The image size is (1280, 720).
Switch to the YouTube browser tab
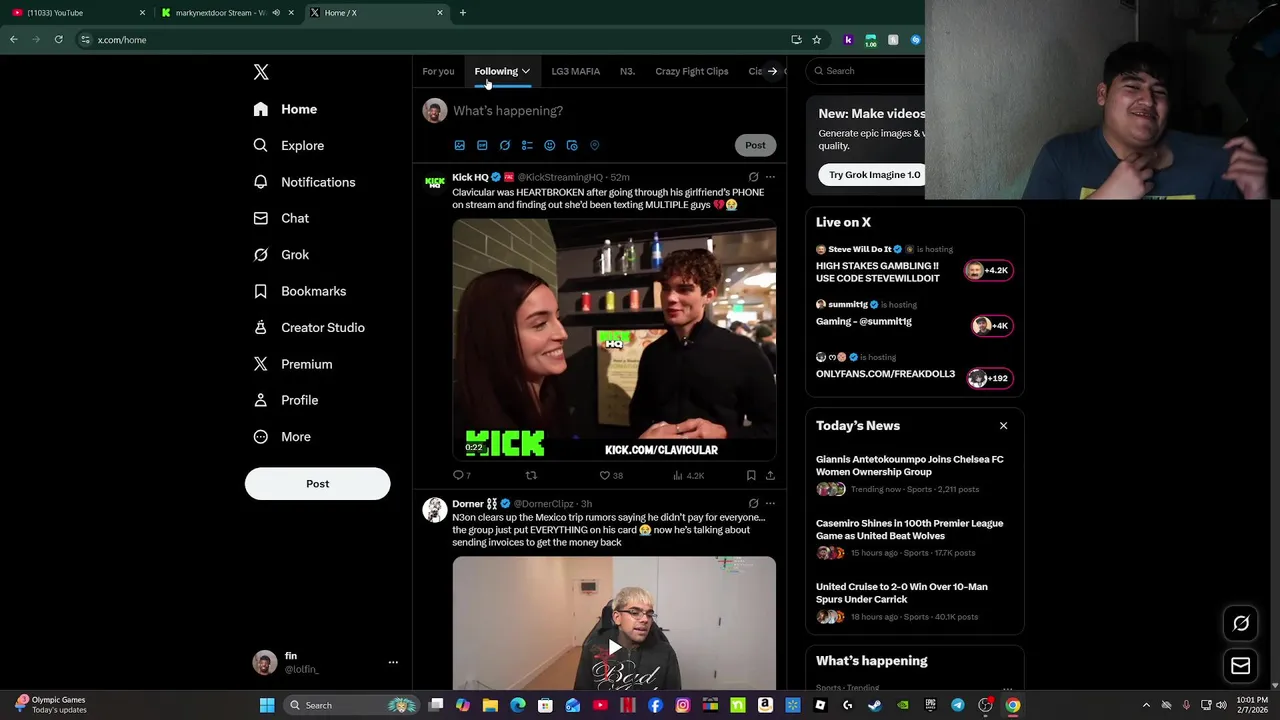tap(75, 13)
